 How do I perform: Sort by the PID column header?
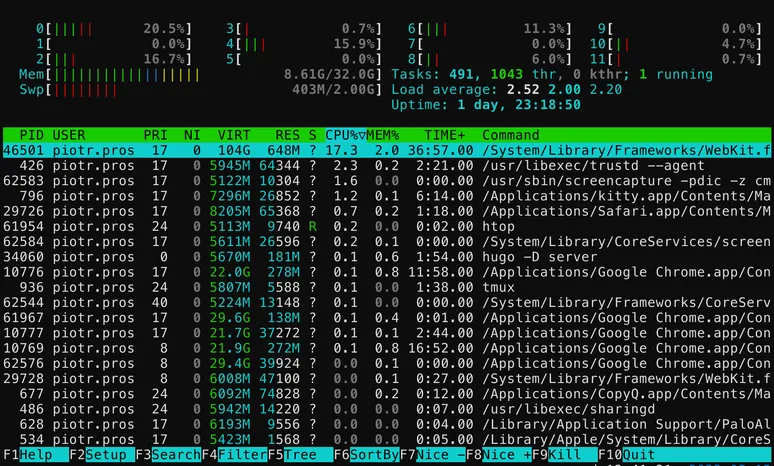[32, 135]
